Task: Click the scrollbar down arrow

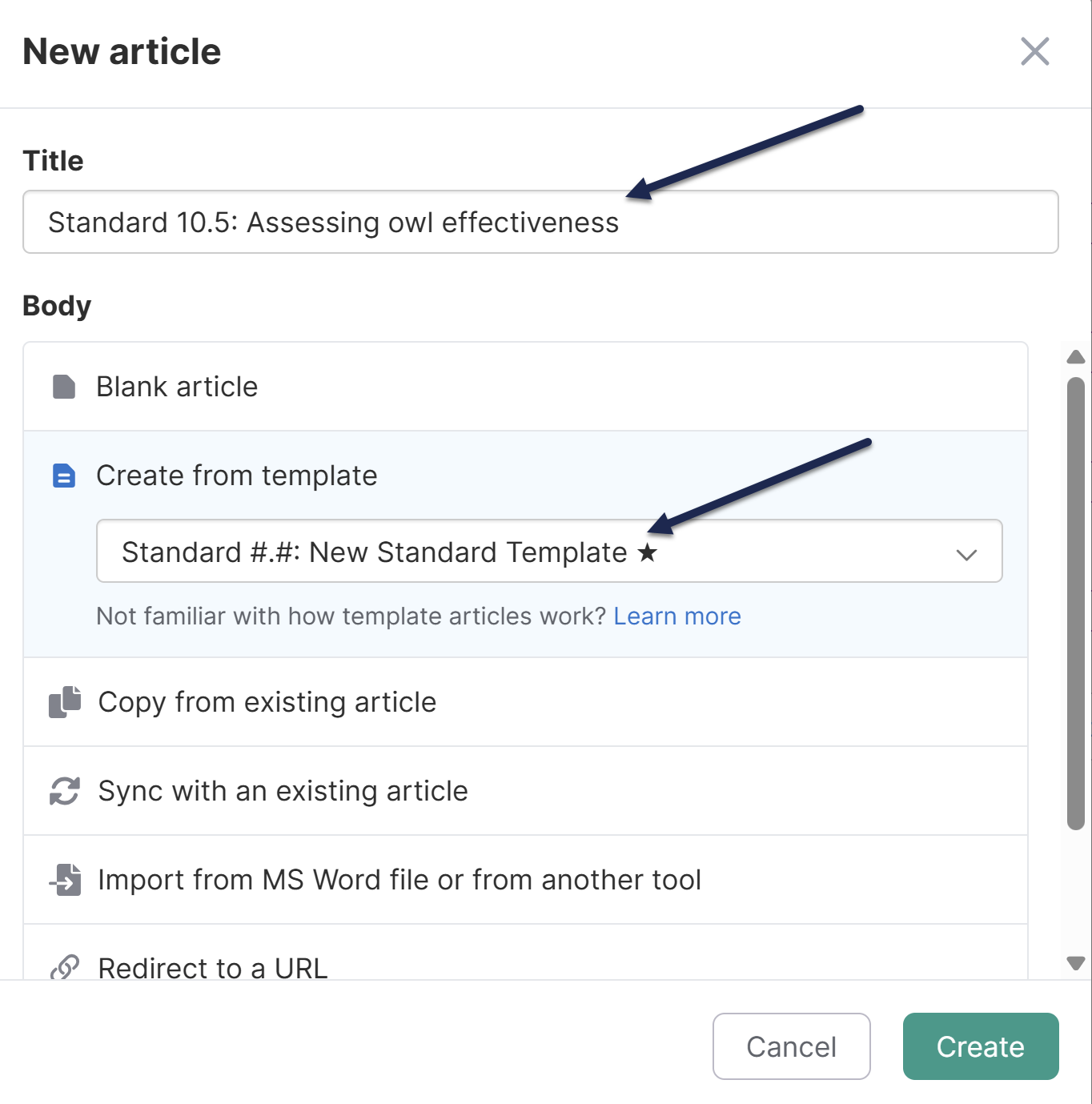Action: pyautogui.click(x=1076, y=963)
